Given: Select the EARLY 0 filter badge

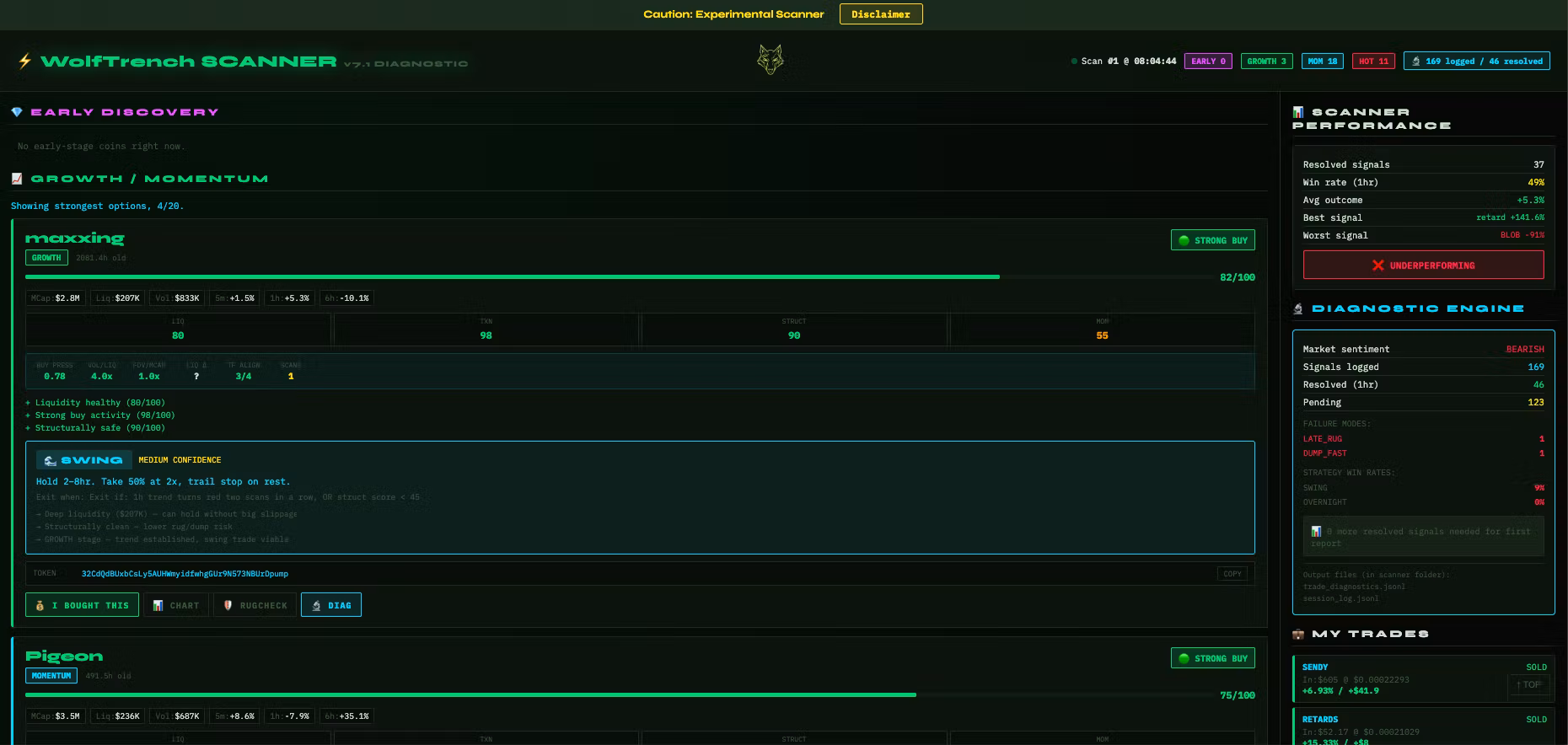Looking at the screenshot, I should [x=1208, y=62].
